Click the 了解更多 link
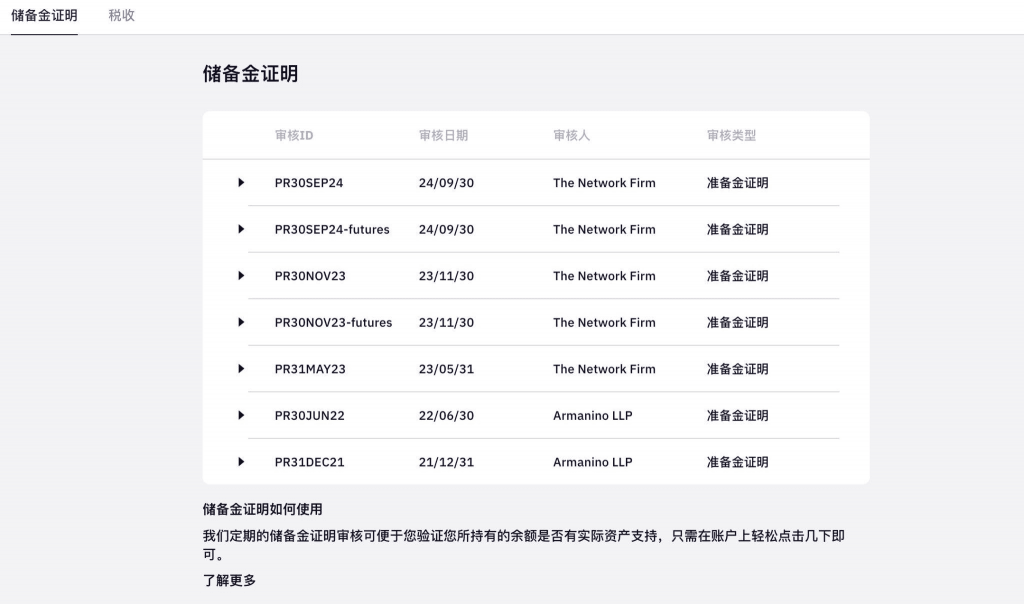This screenshot has height=604, width=1024. 229,580
